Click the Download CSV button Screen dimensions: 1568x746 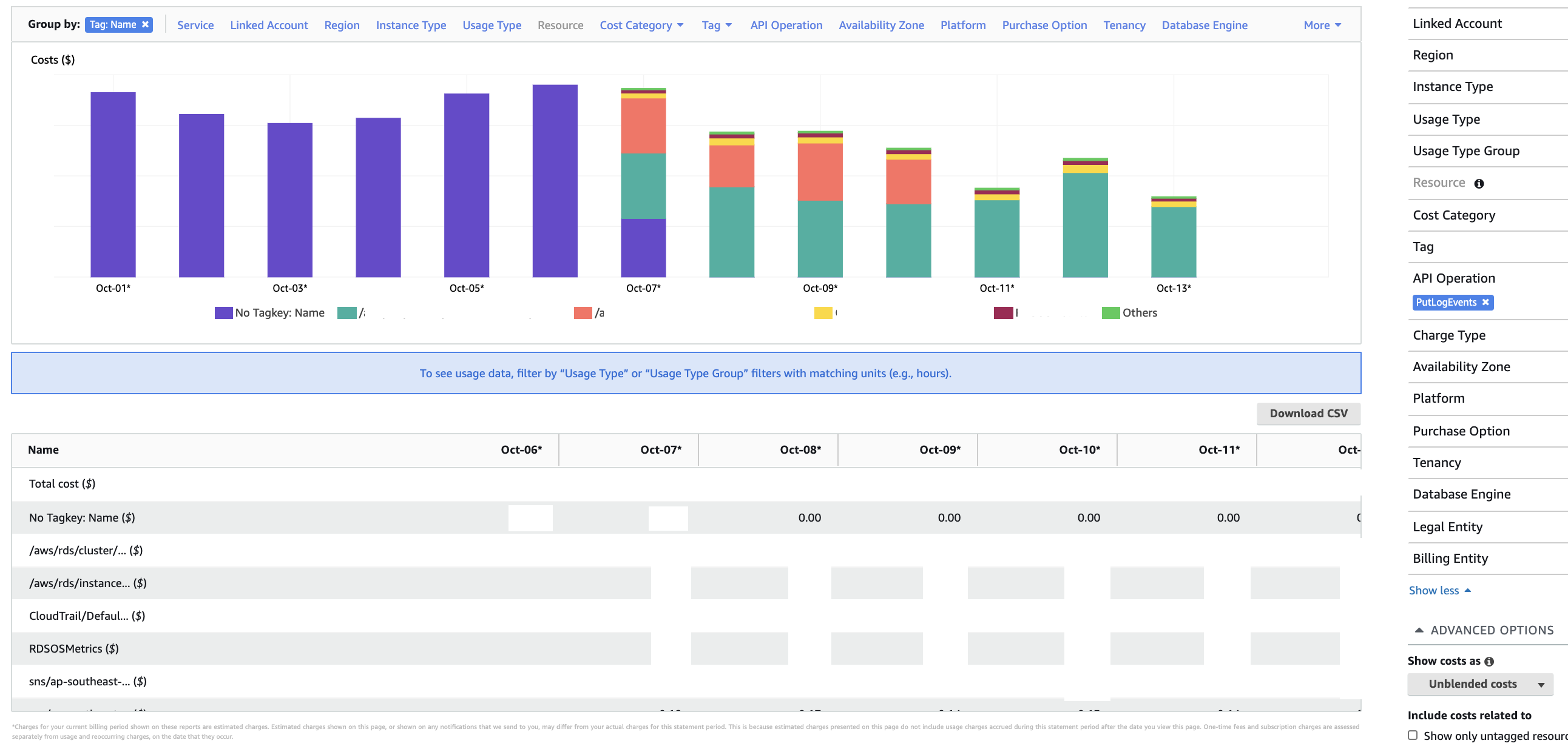[x=1308, y=413]
